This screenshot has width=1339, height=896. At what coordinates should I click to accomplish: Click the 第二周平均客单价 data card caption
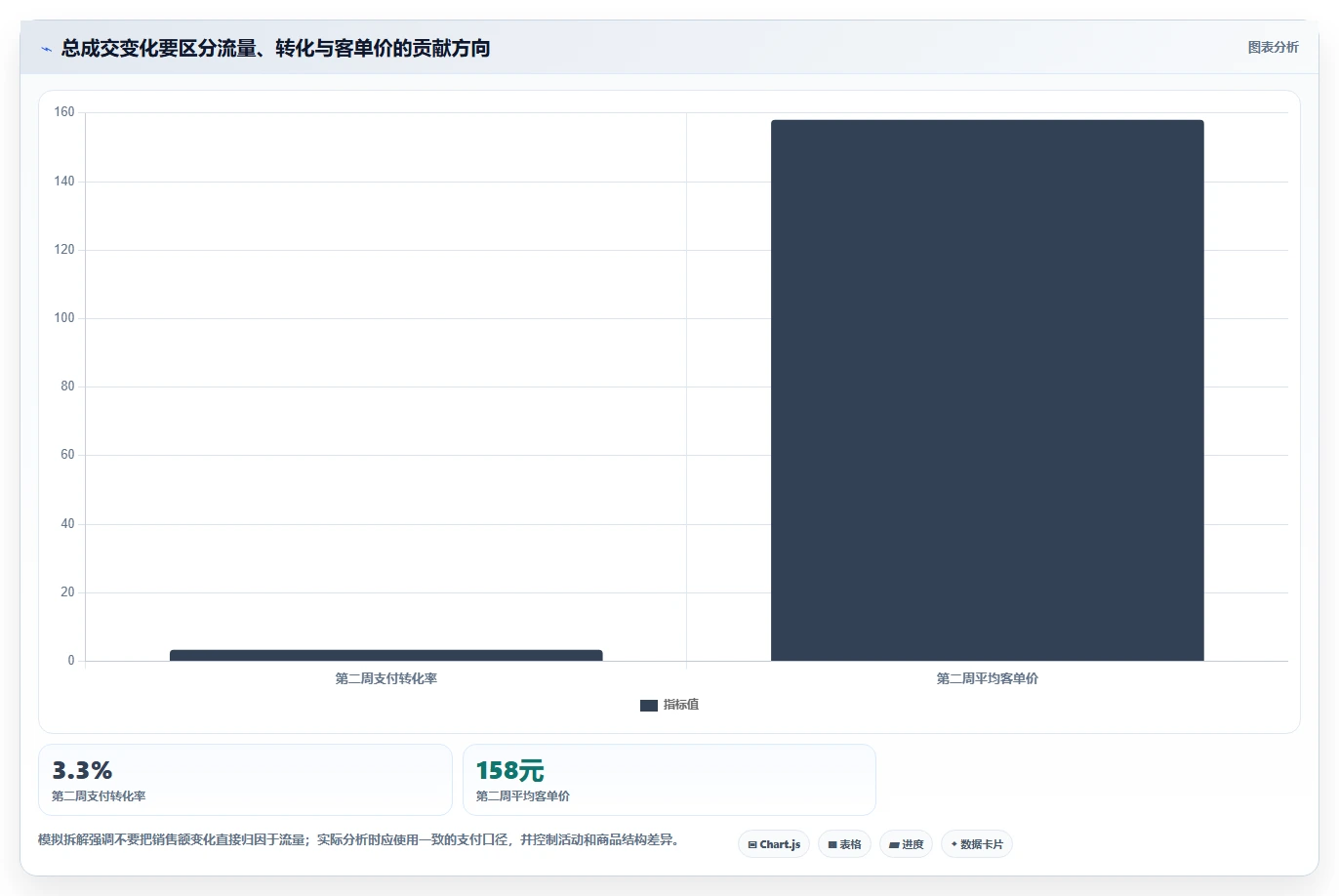click(523, 796)
